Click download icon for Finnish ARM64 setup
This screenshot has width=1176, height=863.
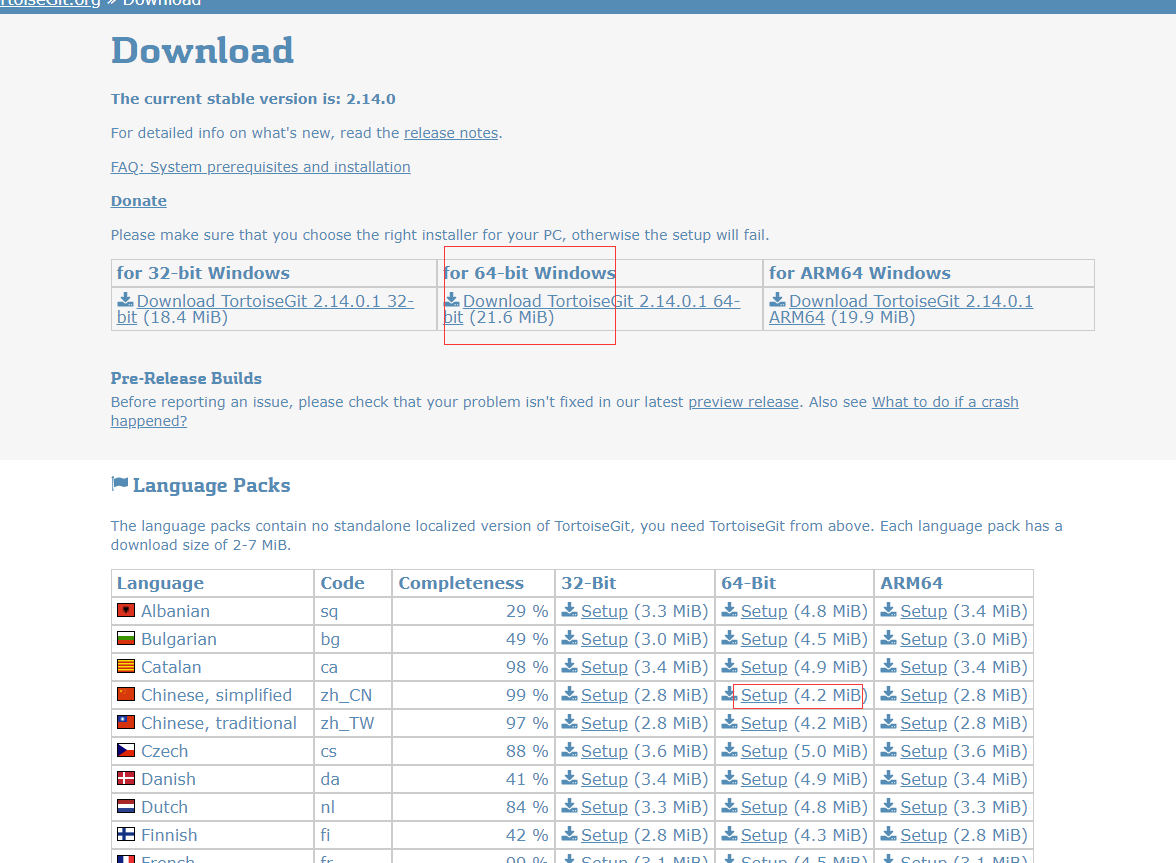tap(889, 835)
